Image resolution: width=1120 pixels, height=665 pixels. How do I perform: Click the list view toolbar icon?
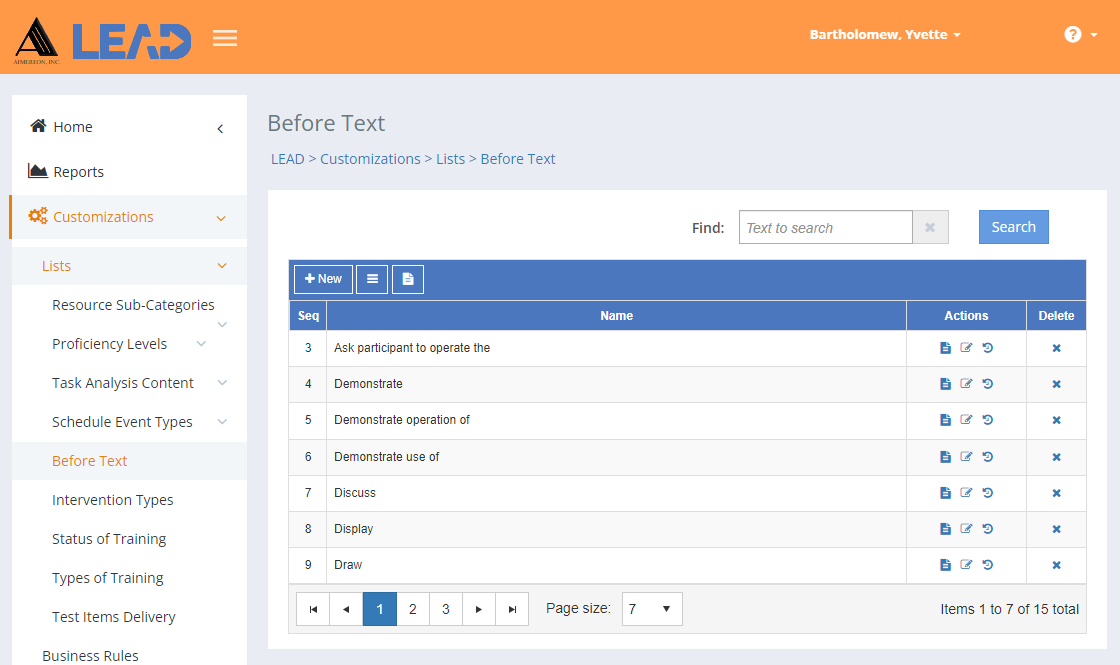[372, 279]
